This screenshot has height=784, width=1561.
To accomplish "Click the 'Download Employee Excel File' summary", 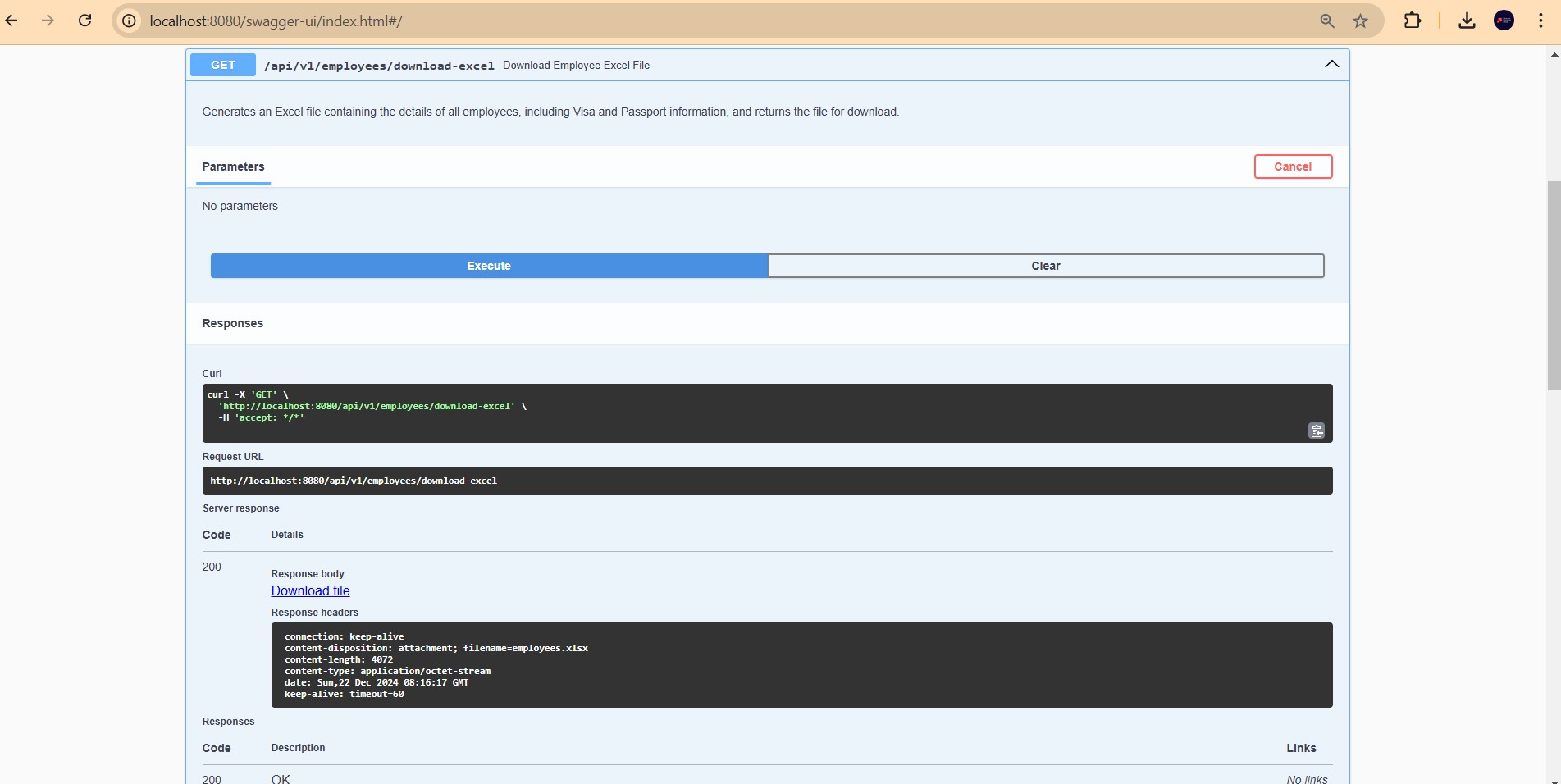I will click(x=576, y=66).
